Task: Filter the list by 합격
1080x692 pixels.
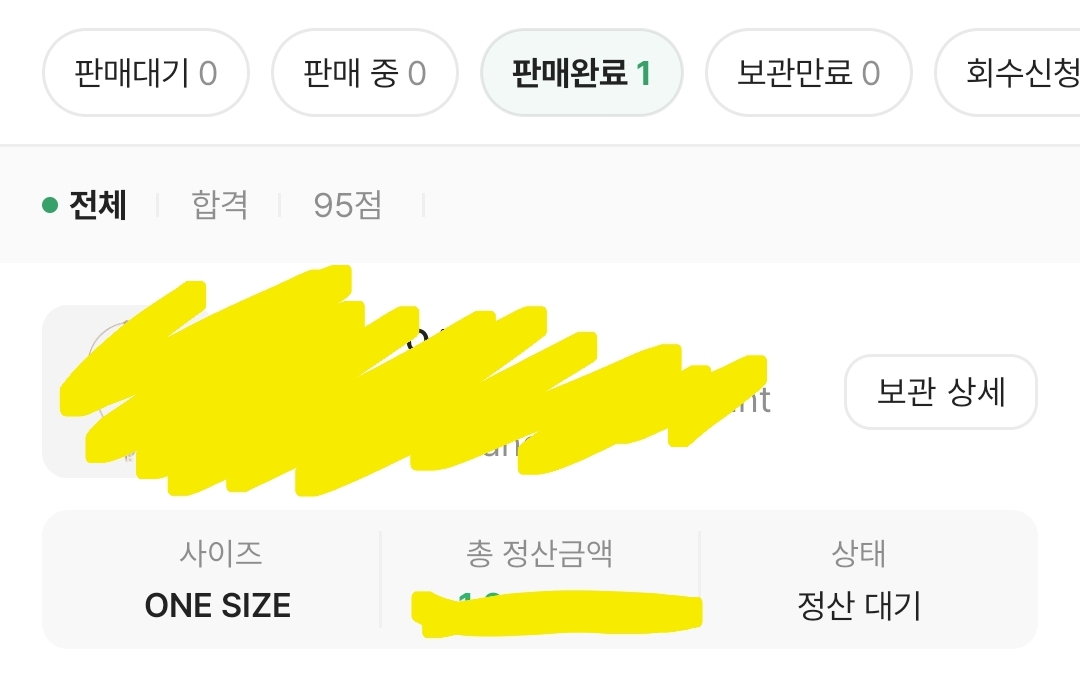Action: pyautogui.click(x=219, y=206)
